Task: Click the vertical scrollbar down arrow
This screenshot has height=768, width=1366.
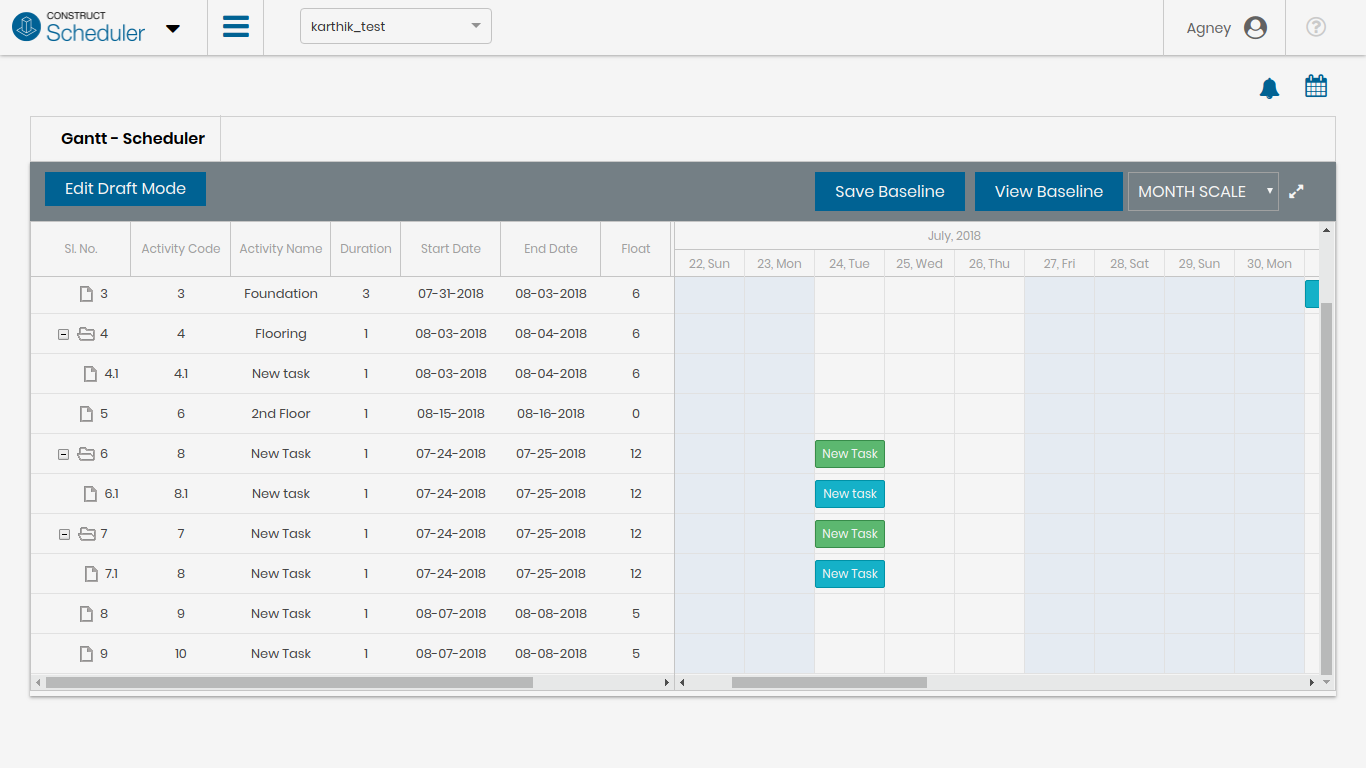Action: coord(1327,682)
